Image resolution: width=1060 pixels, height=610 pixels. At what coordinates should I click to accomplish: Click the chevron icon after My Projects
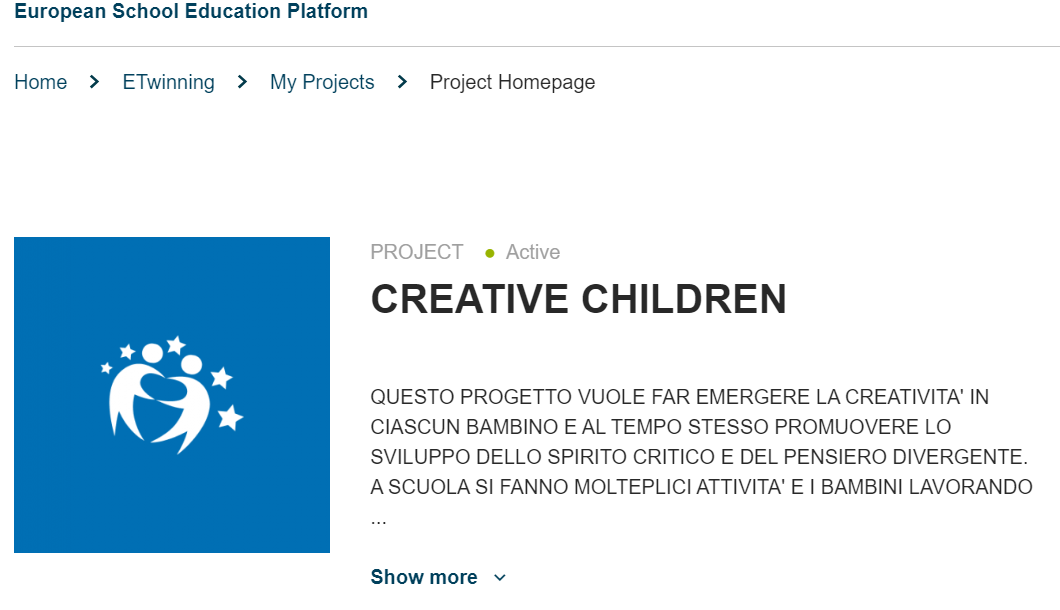pyautogui.click(x=402, y=82)
